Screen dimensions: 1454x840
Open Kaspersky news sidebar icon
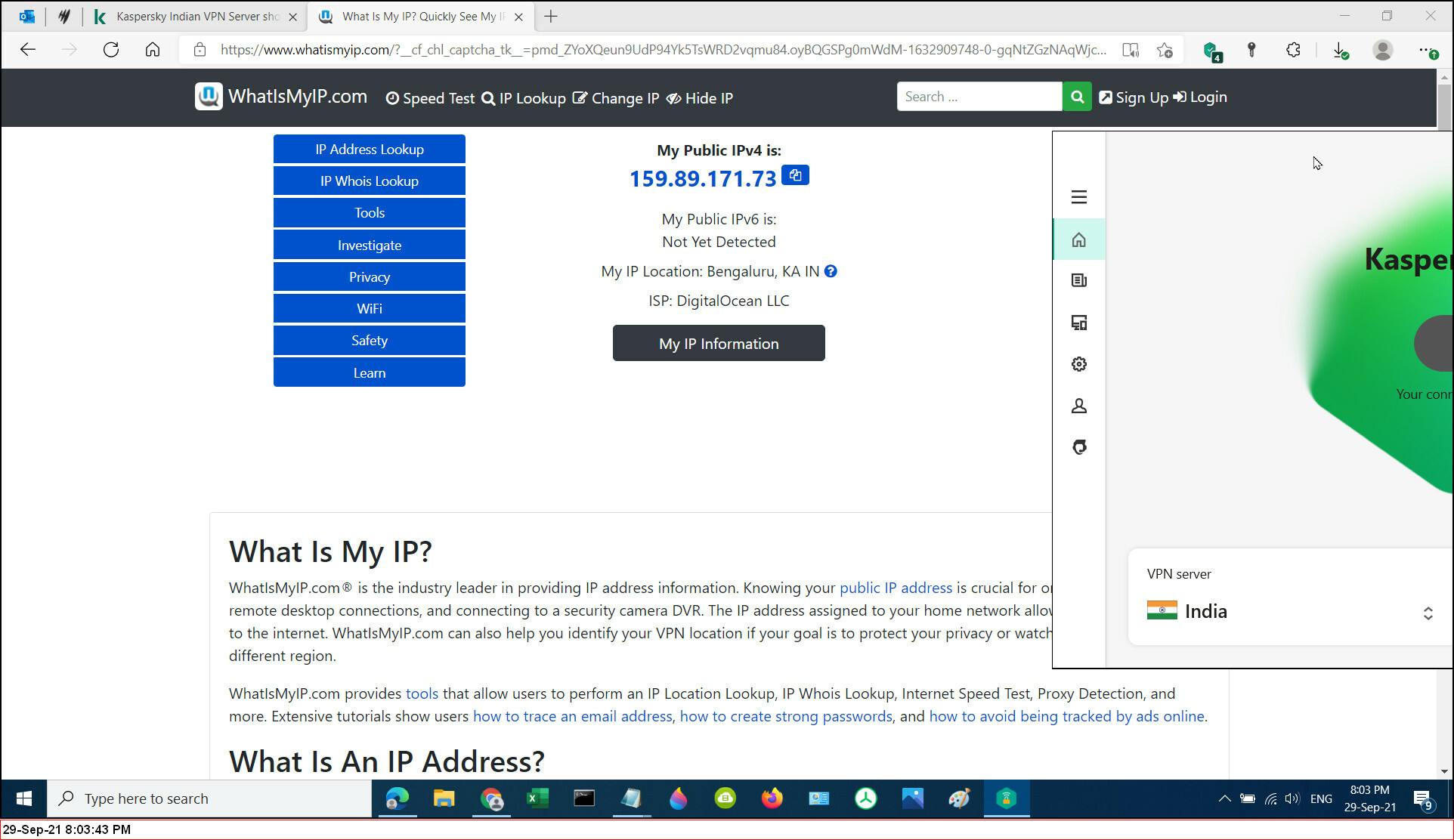(x=1078, y=281)
